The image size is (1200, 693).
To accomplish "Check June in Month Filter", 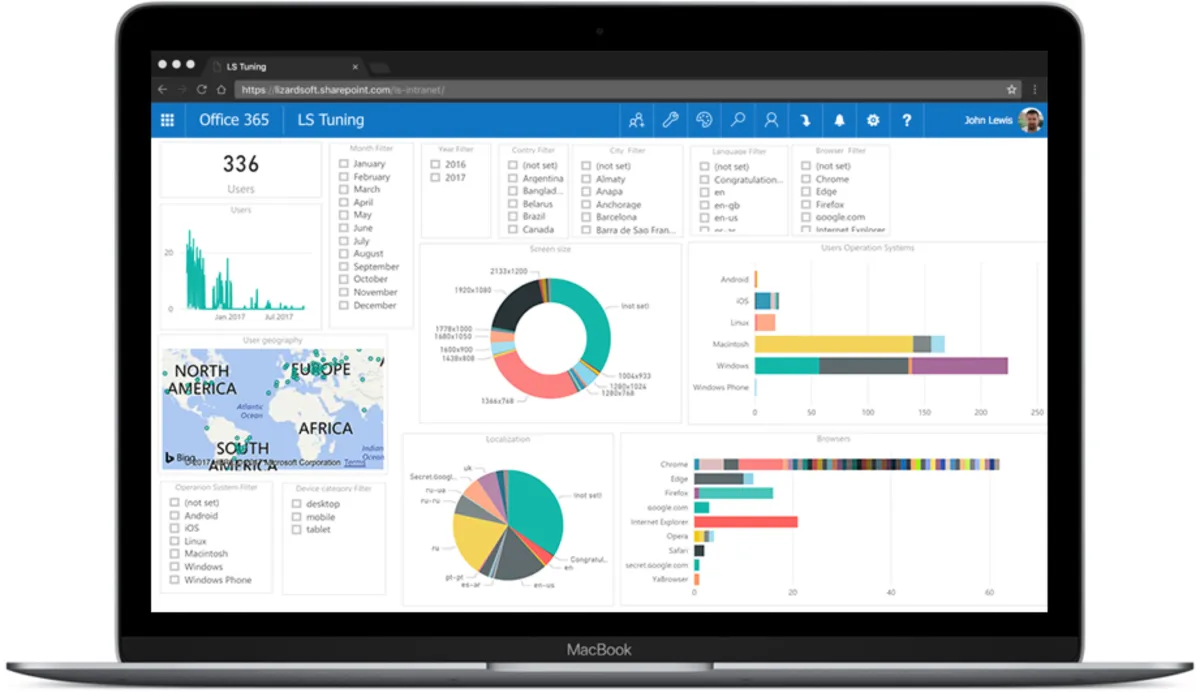I will pyautogui.click(x=344, y=228).
